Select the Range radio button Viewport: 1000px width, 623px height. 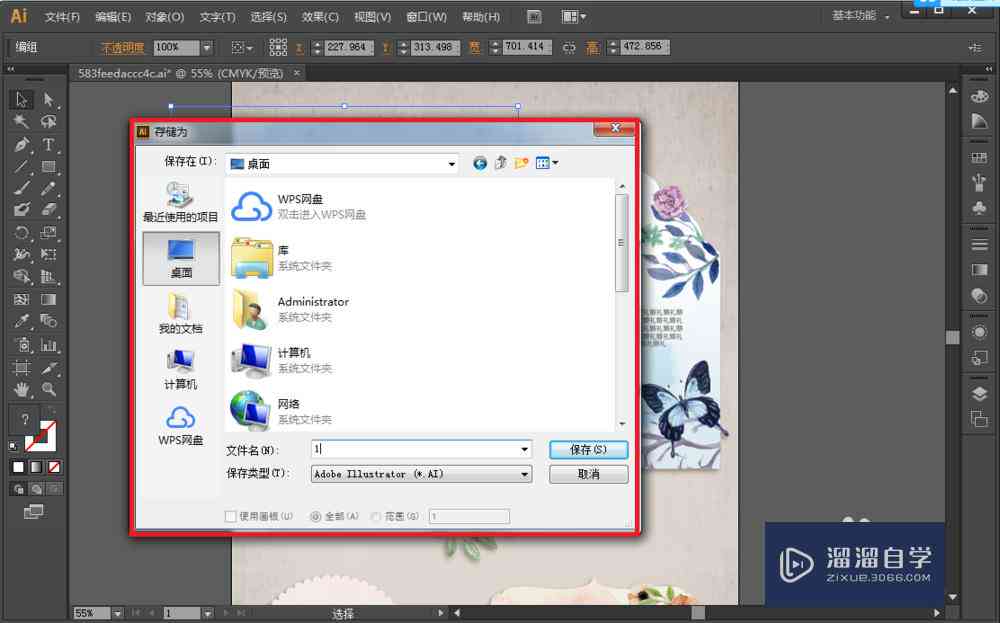point(376,517)
